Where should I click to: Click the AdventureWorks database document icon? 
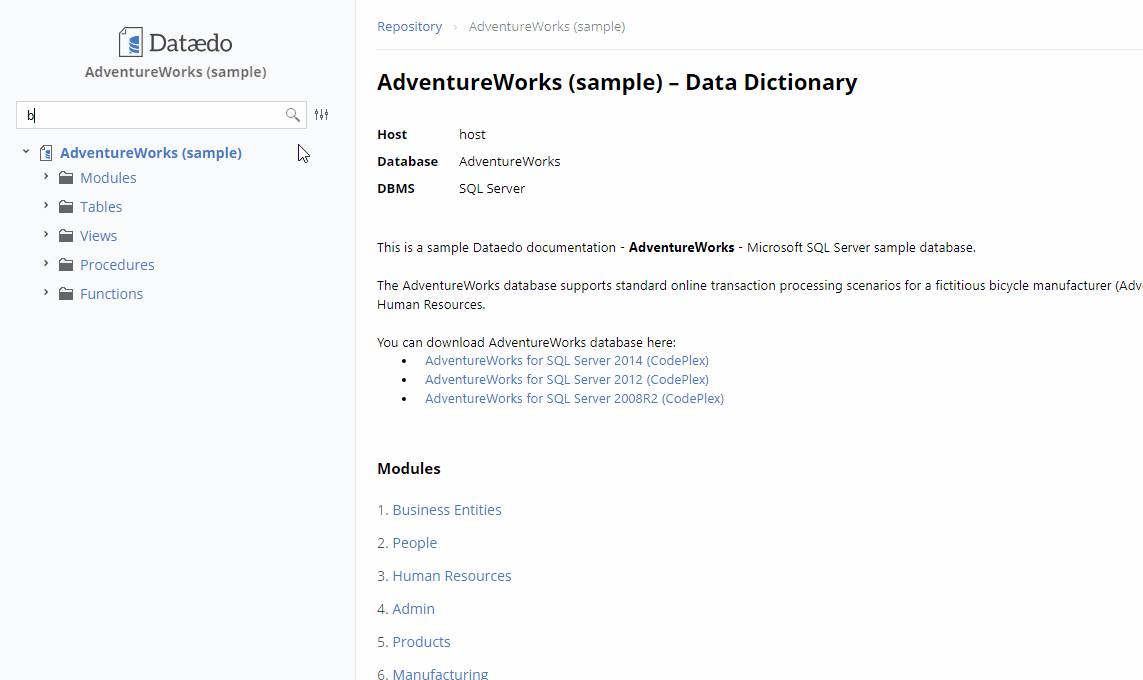click(46, 153)
